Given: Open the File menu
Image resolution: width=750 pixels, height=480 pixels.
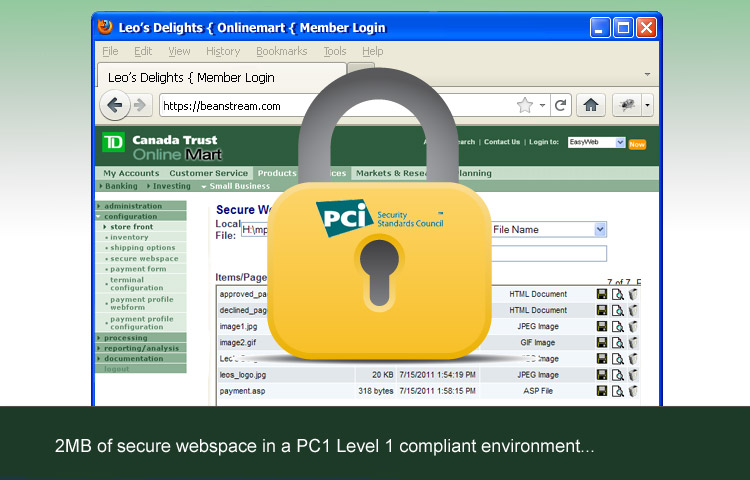Looking at the screenshot, I should 110,51.
